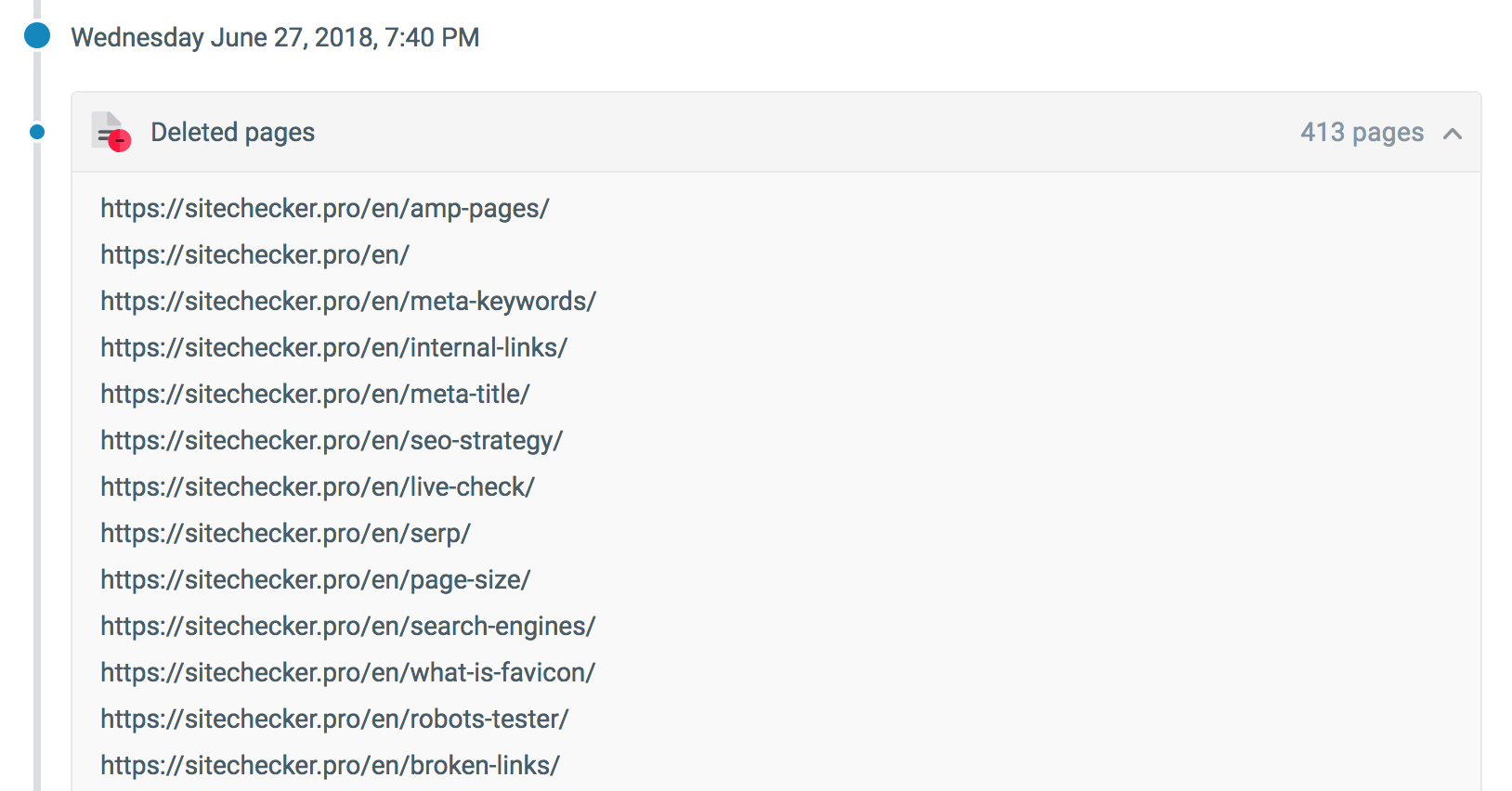Screen dimensions: 1512x791
Task: Open the /en/live-check/ URL
Action: 318,487
